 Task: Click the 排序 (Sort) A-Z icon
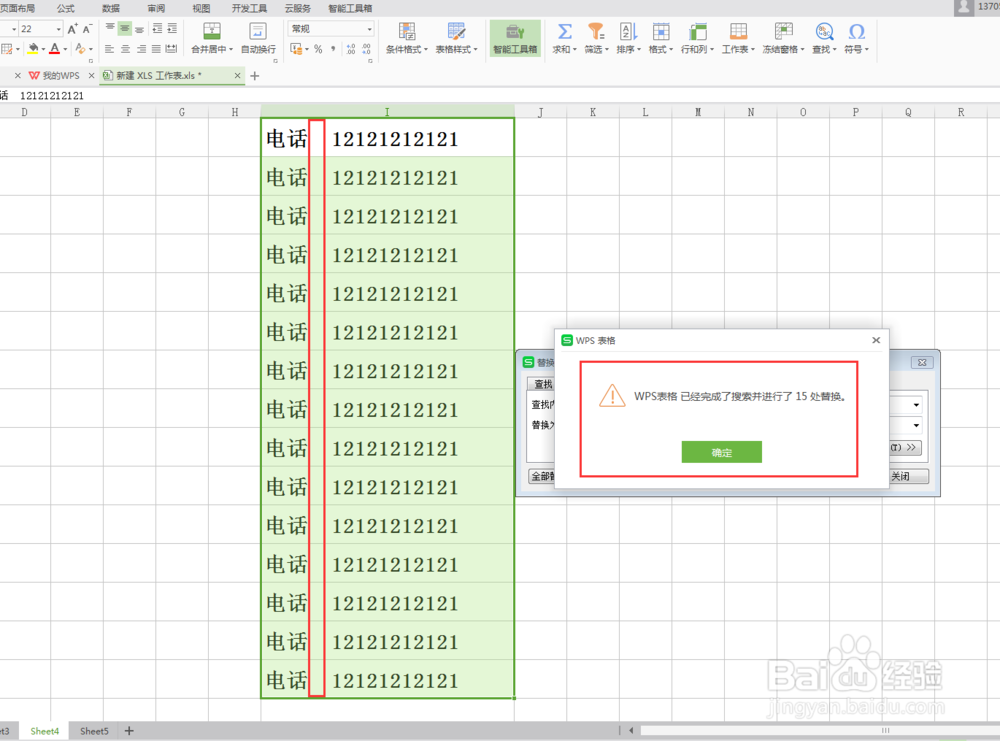coord(628,31)
